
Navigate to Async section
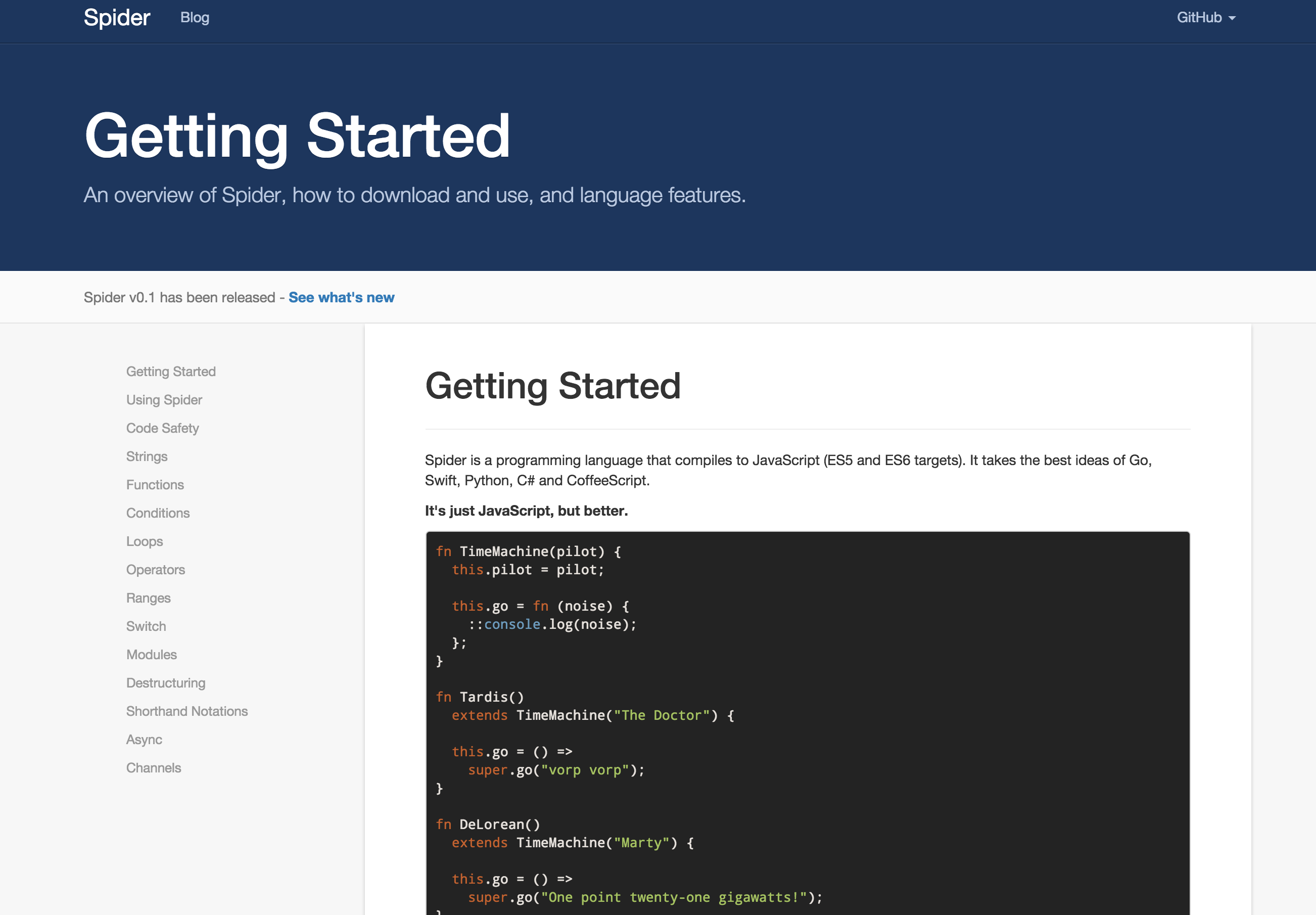[144, 740]
